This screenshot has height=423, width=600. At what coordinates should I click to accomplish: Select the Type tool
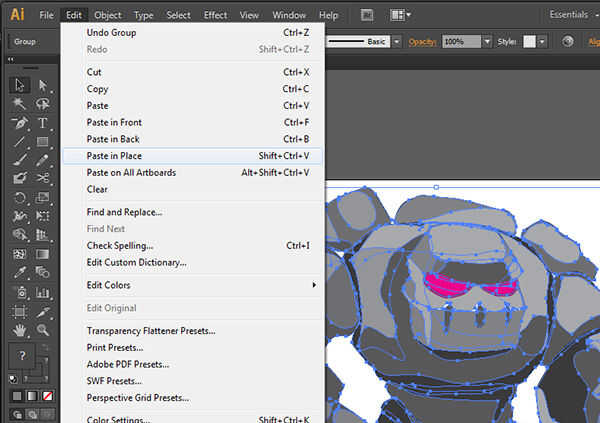click(42, 122)
